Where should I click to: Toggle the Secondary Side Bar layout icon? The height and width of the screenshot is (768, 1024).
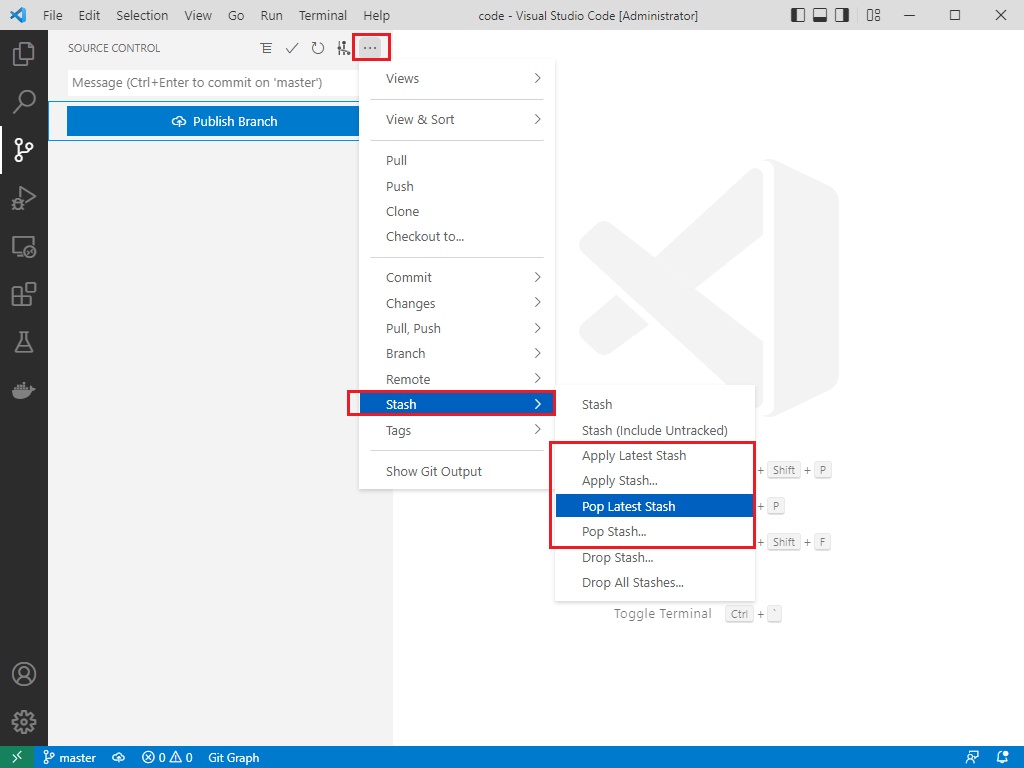pyautogui.click(x=842, y=15)
